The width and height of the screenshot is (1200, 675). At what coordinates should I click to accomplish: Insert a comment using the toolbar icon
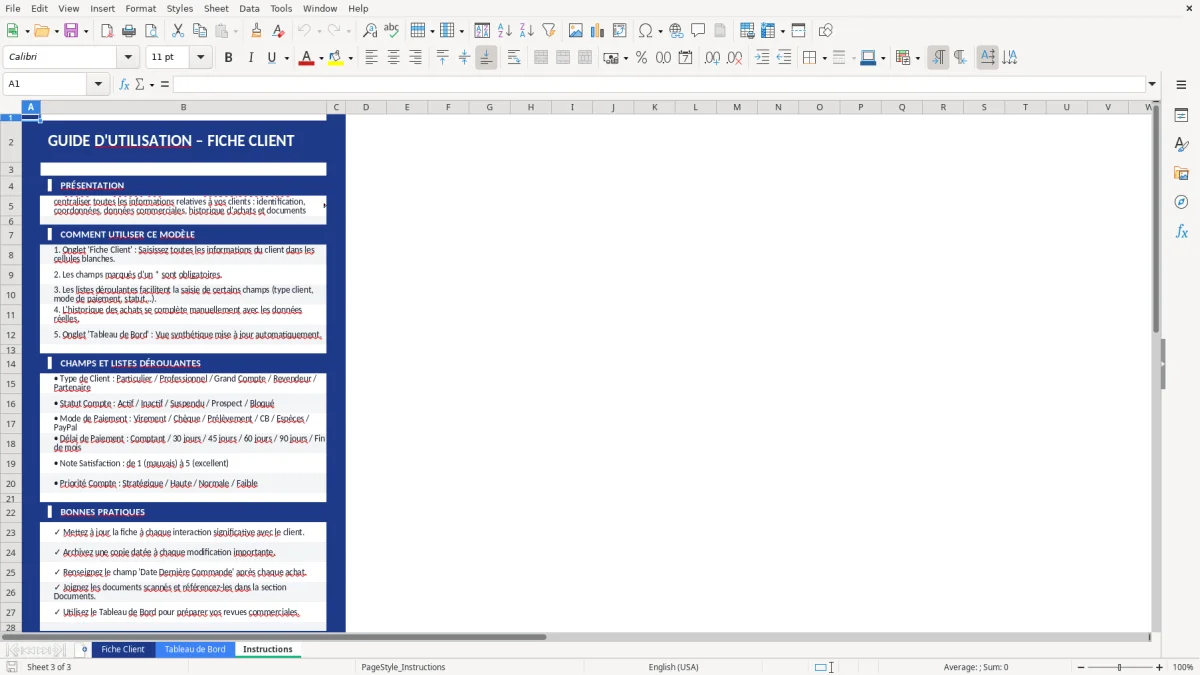coord(699,30)
